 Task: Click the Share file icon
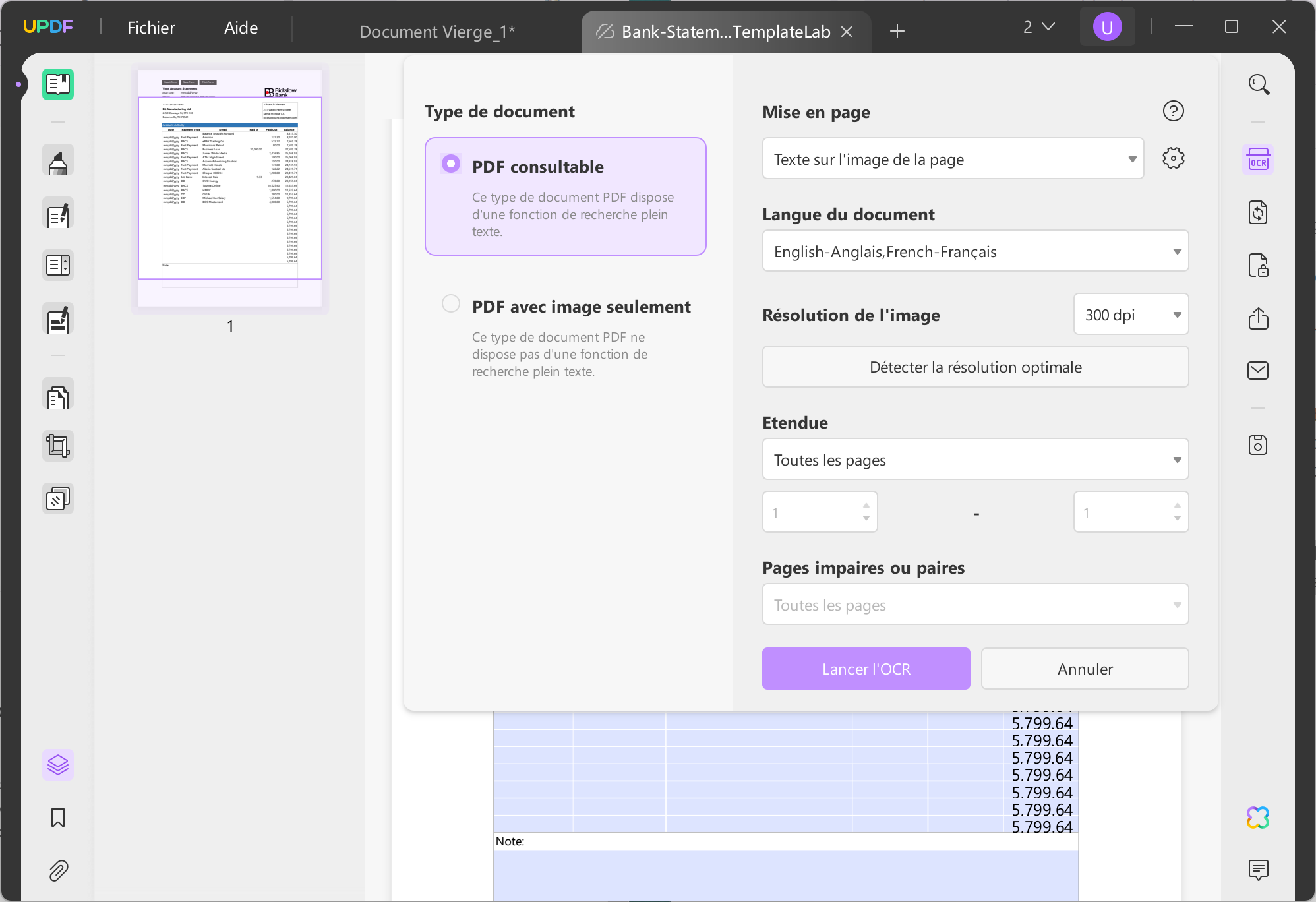pos(1258,318)
